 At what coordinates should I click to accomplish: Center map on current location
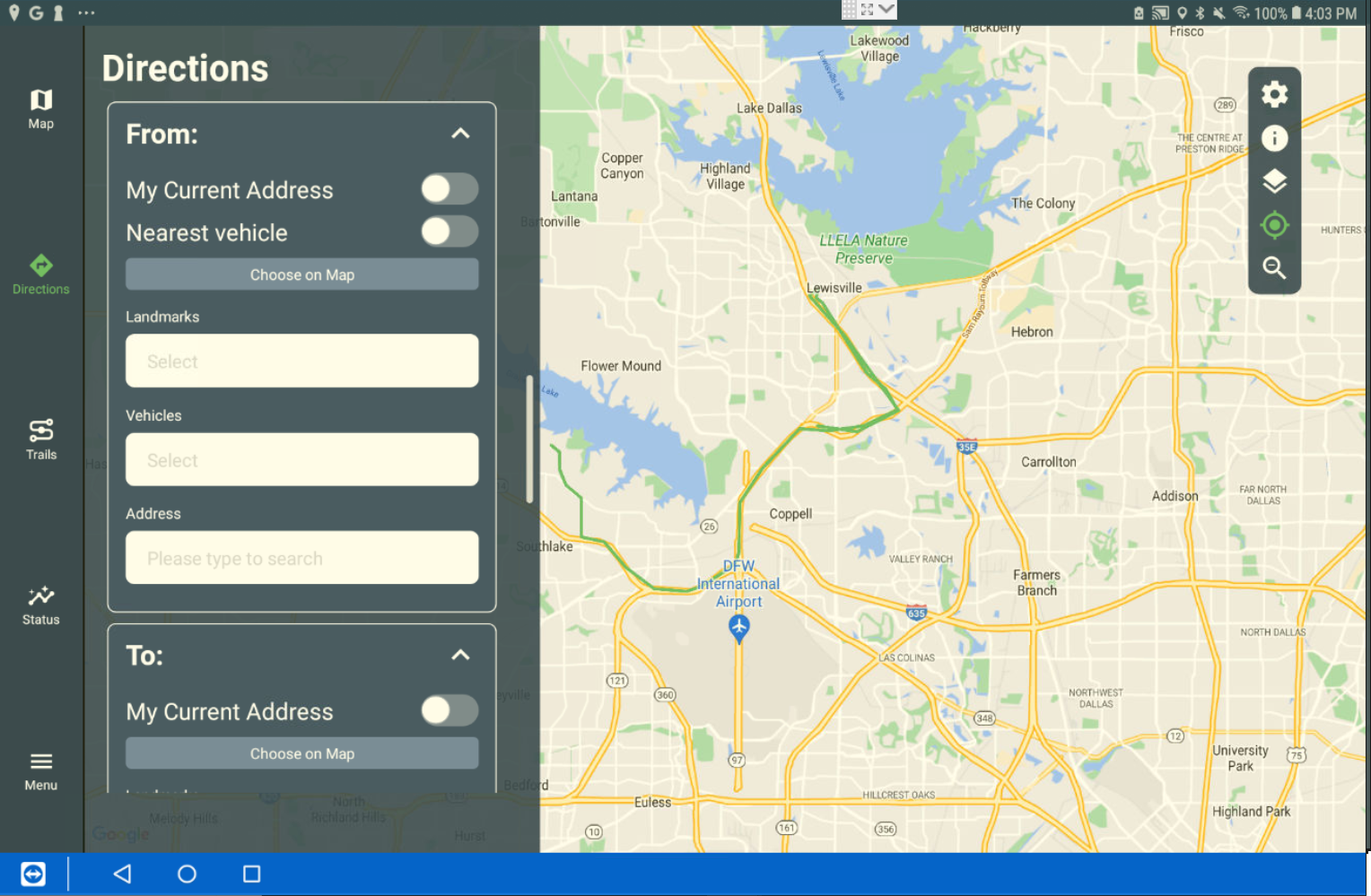[x=1275, y=225]
